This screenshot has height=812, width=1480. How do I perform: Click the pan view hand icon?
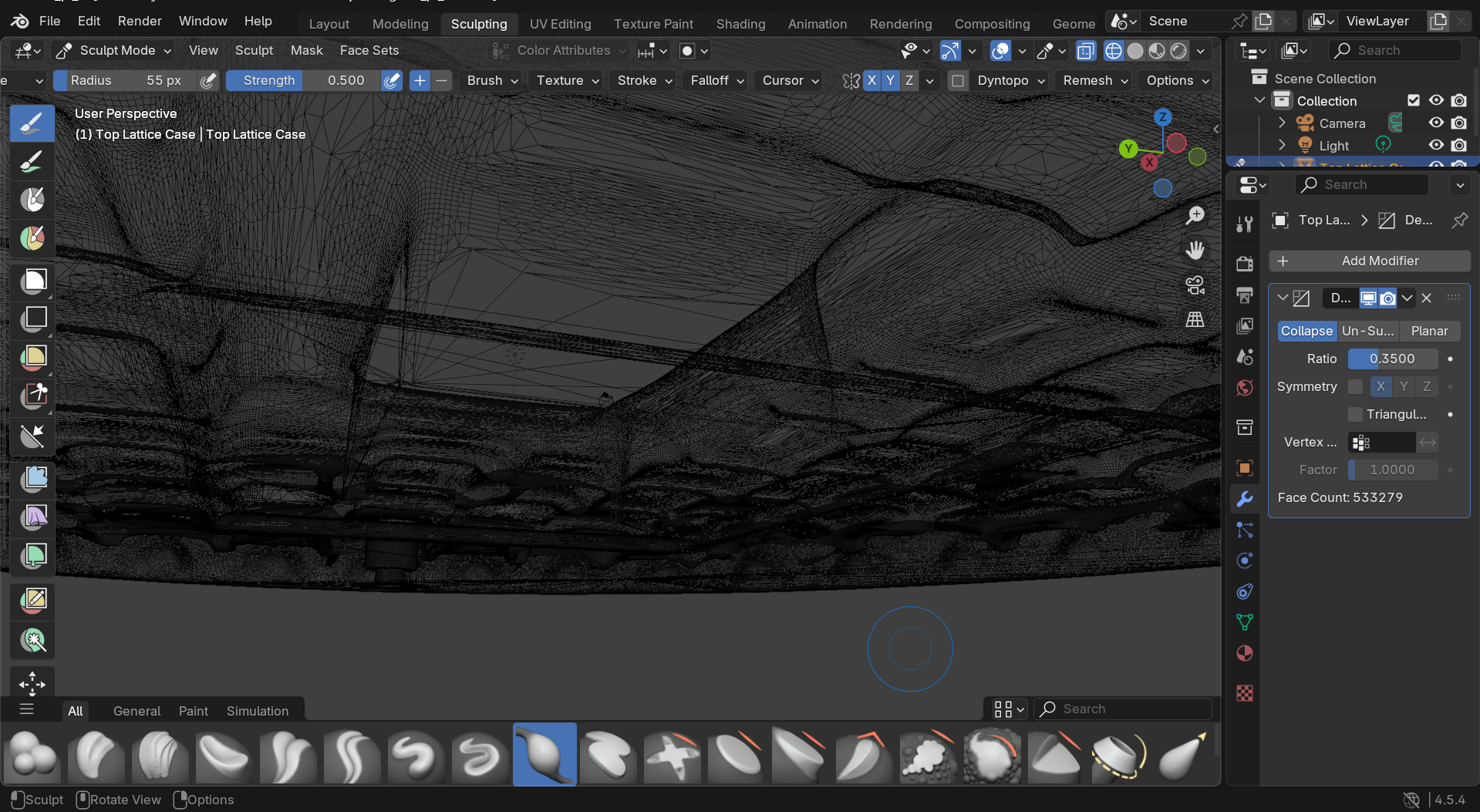tap(1195, 251)
